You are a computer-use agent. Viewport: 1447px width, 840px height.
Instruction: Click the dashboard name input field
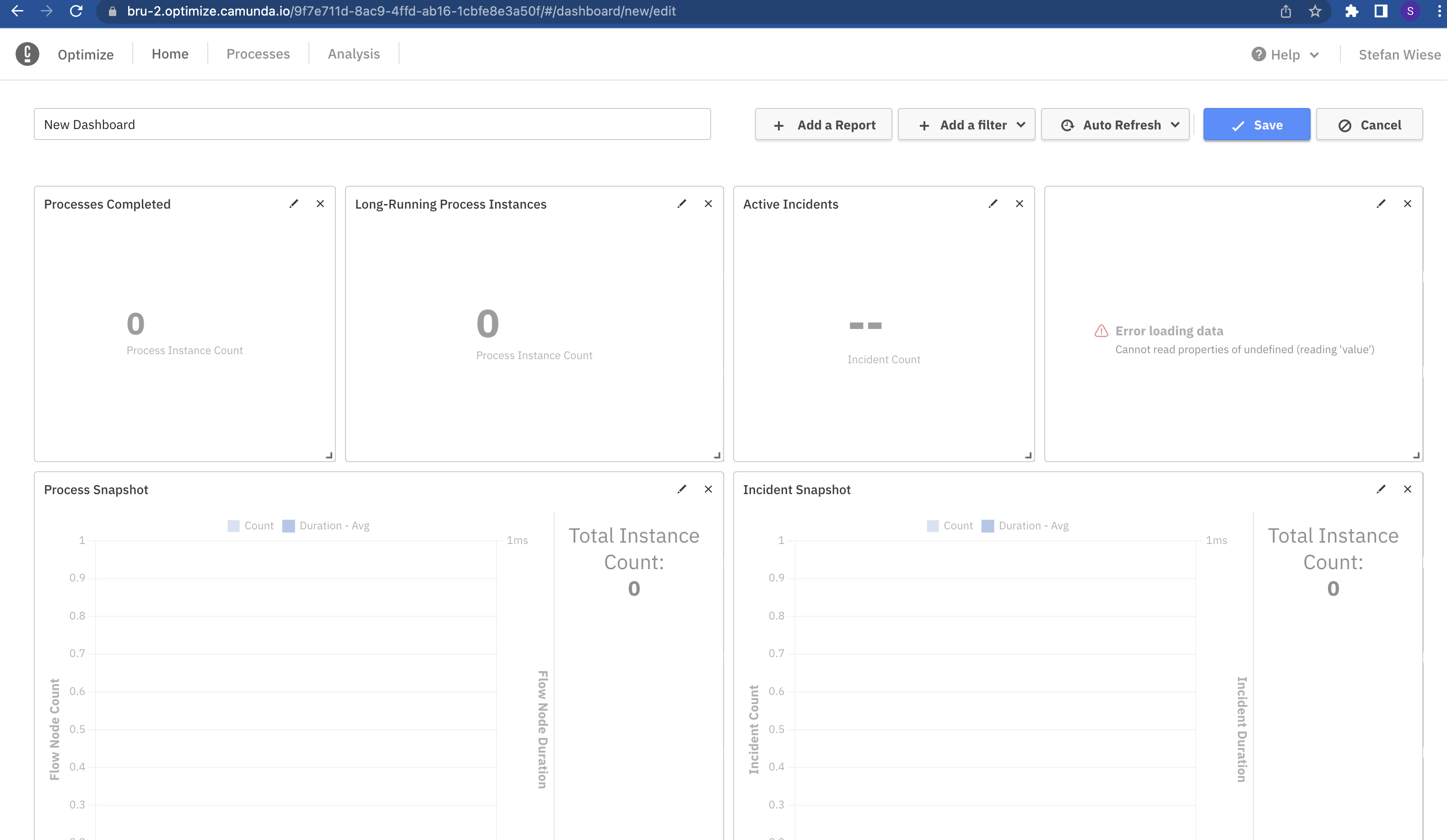point(372,124)
